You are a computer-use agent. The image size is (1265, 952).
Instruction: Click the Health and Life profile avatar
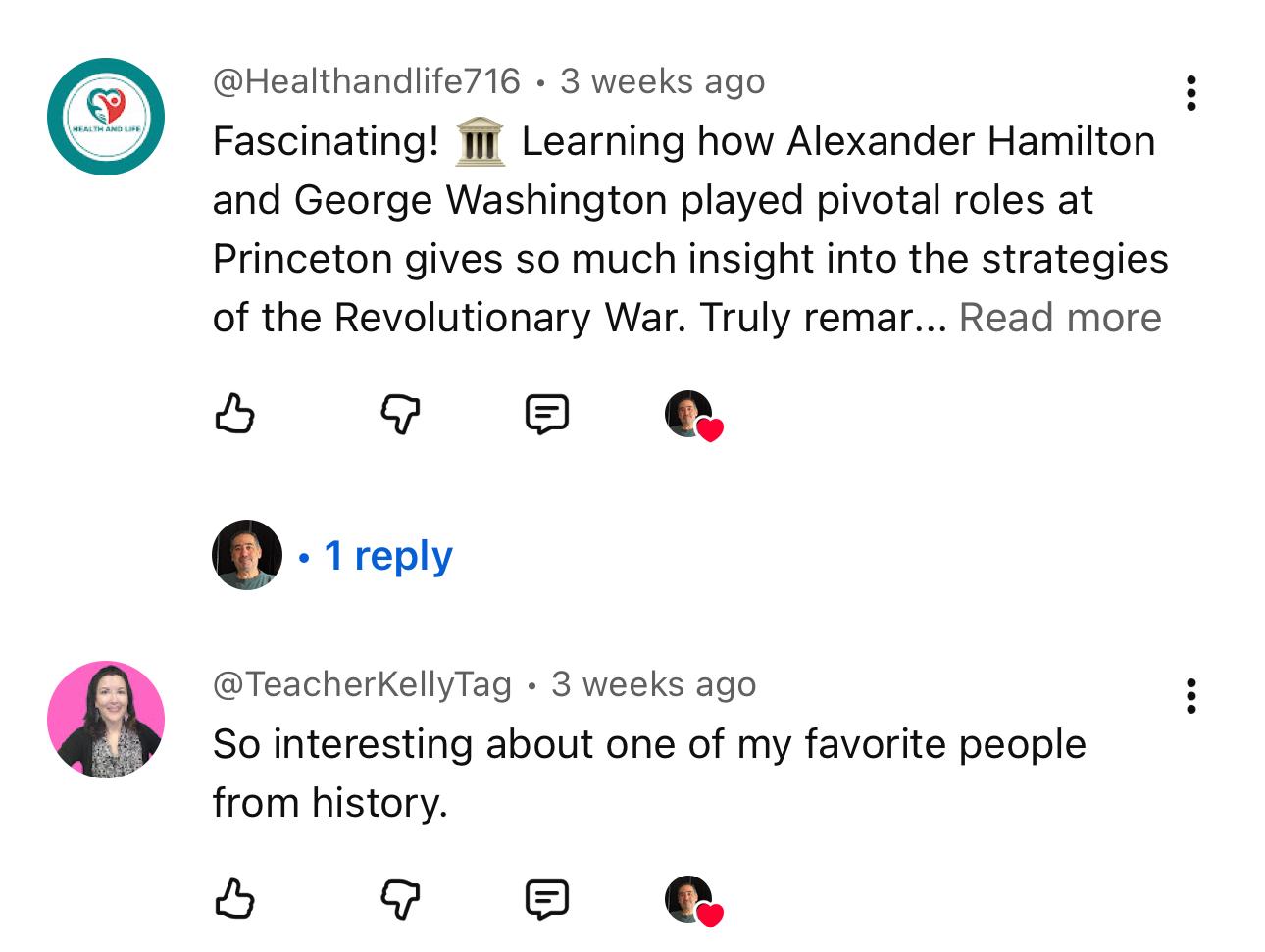pyautogui.click(x=106, y=117)
